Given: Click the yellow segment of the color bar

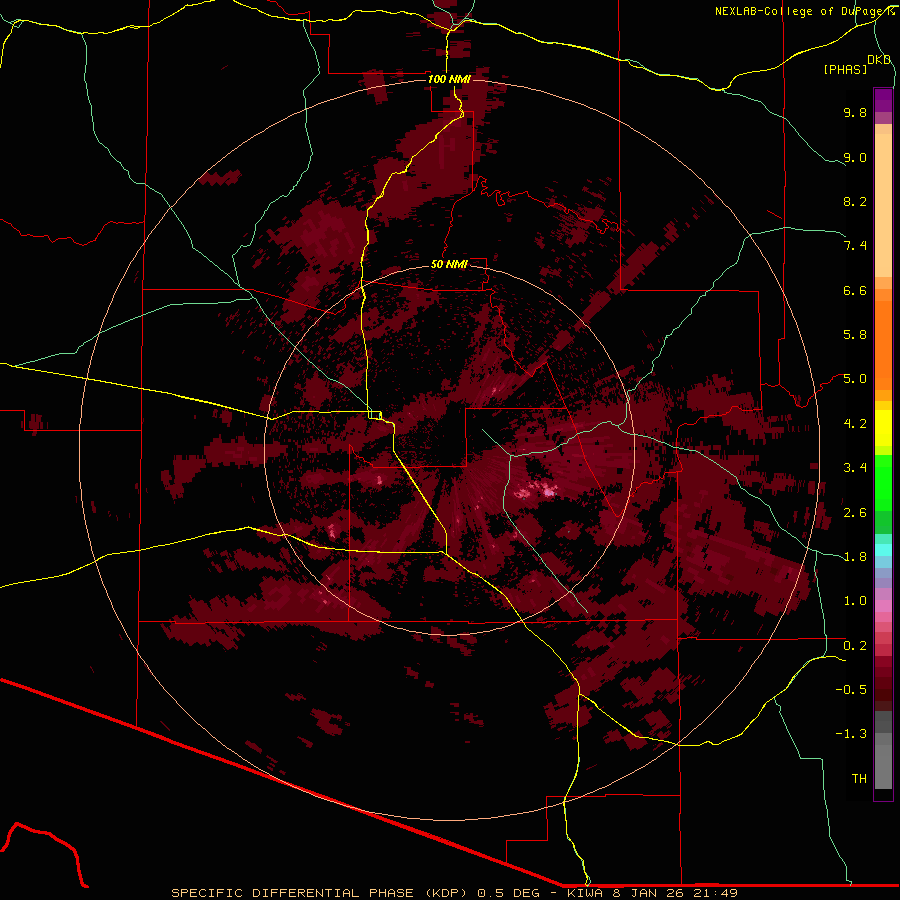Looking at the screenshot, I should (x=883, y=428).
